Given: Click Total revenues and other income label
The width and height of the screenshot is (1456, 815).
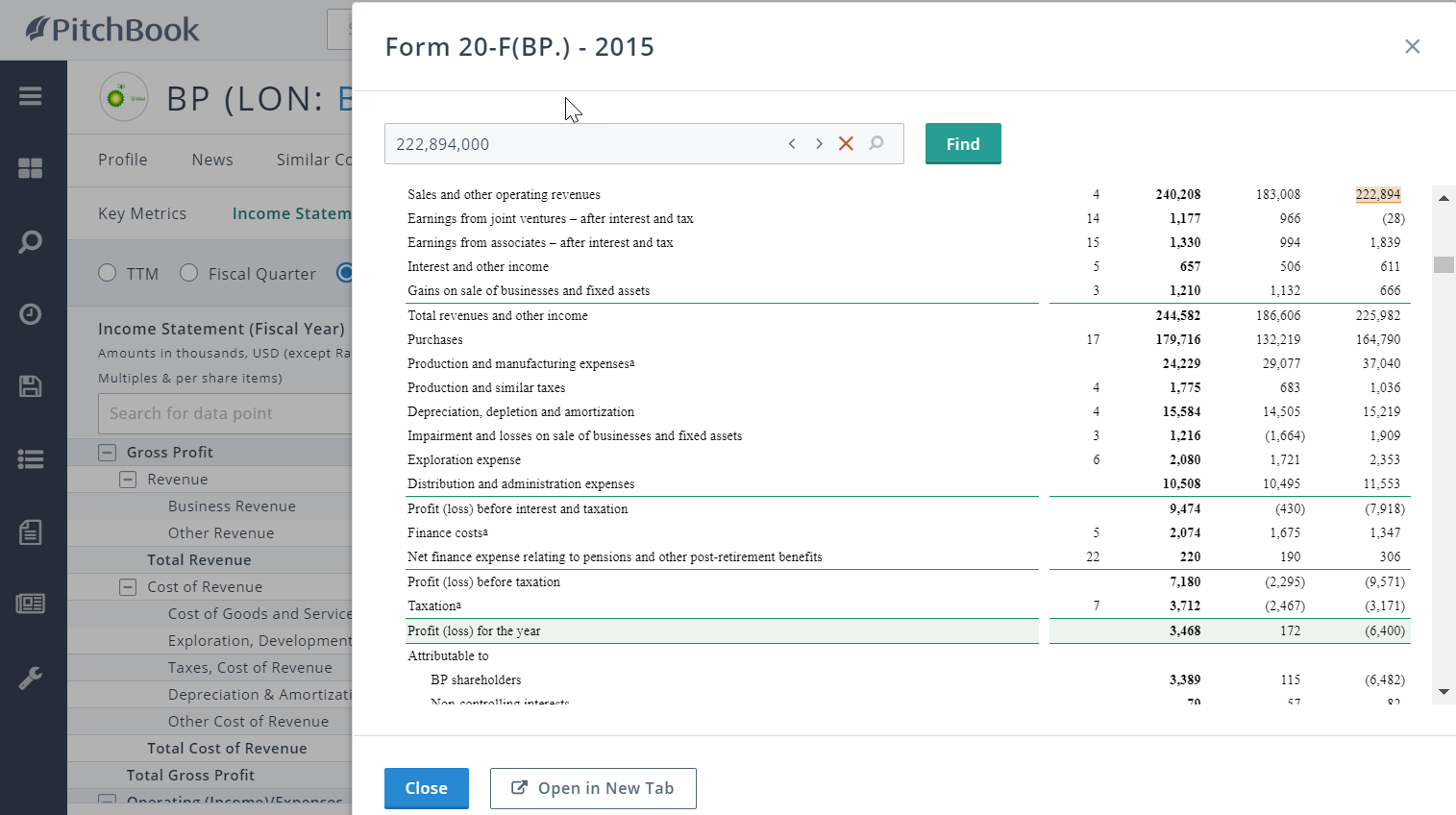Looking at the screenshot, I should point(497,315).
